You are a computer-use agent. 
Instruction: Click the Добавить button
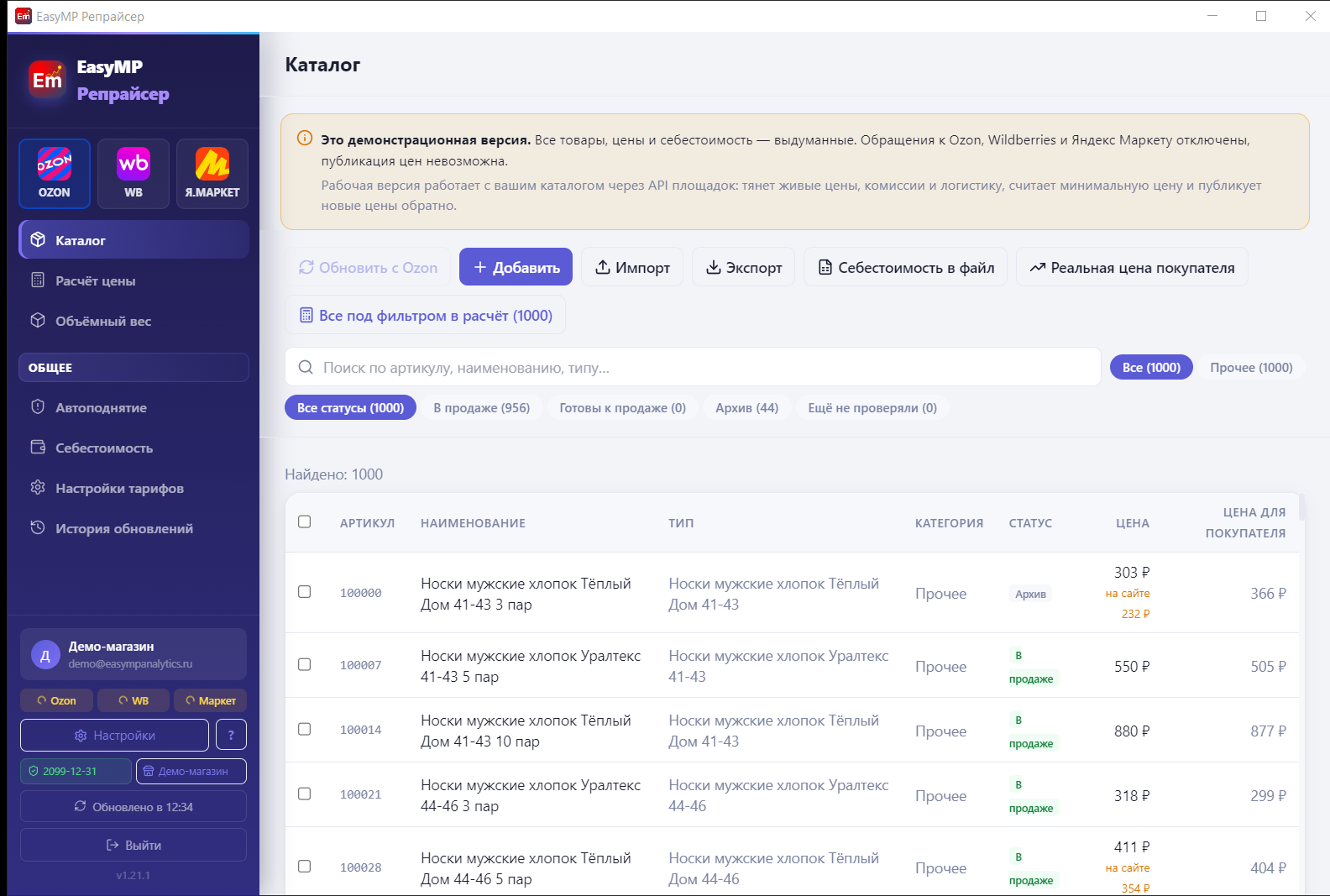pyautogui.click(x=516, y=267)
